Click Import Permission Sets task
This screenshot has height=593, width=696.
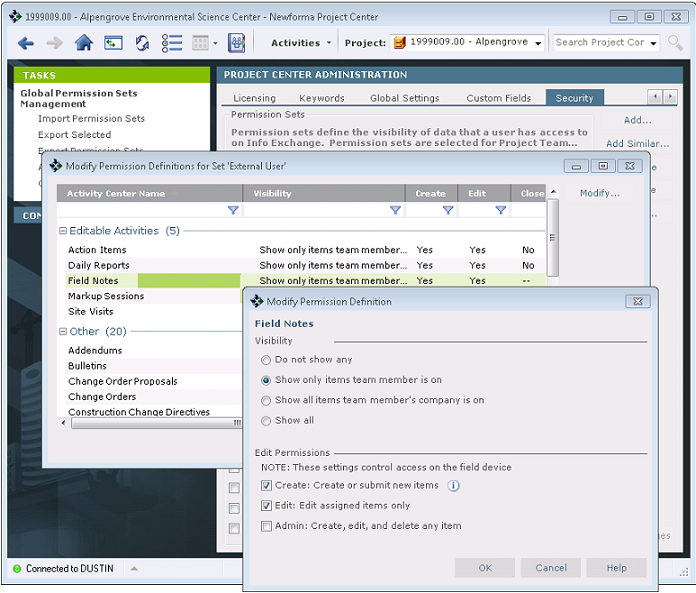coord(91,119)
